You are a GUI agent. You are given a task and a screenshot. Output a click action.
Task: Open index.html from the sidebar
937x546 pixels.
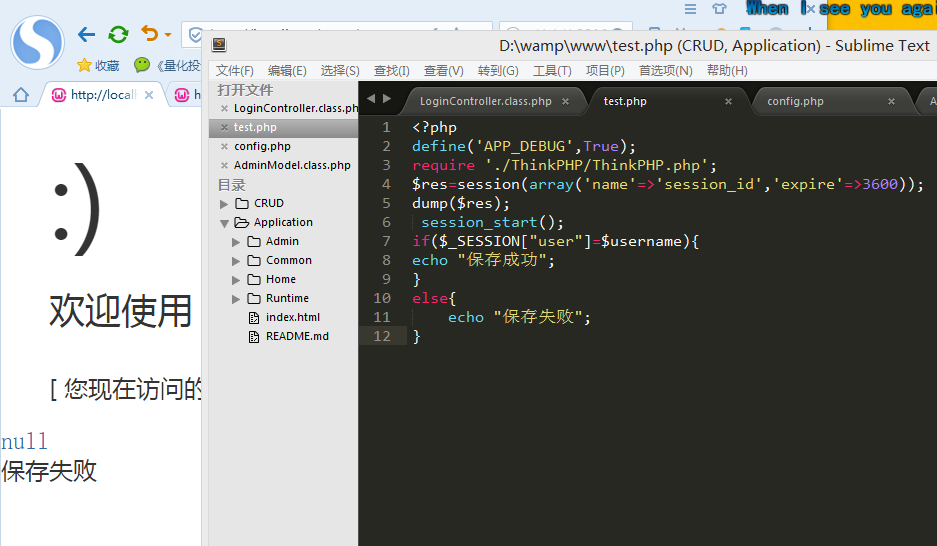pyautogui.click(x=292, y=318)
